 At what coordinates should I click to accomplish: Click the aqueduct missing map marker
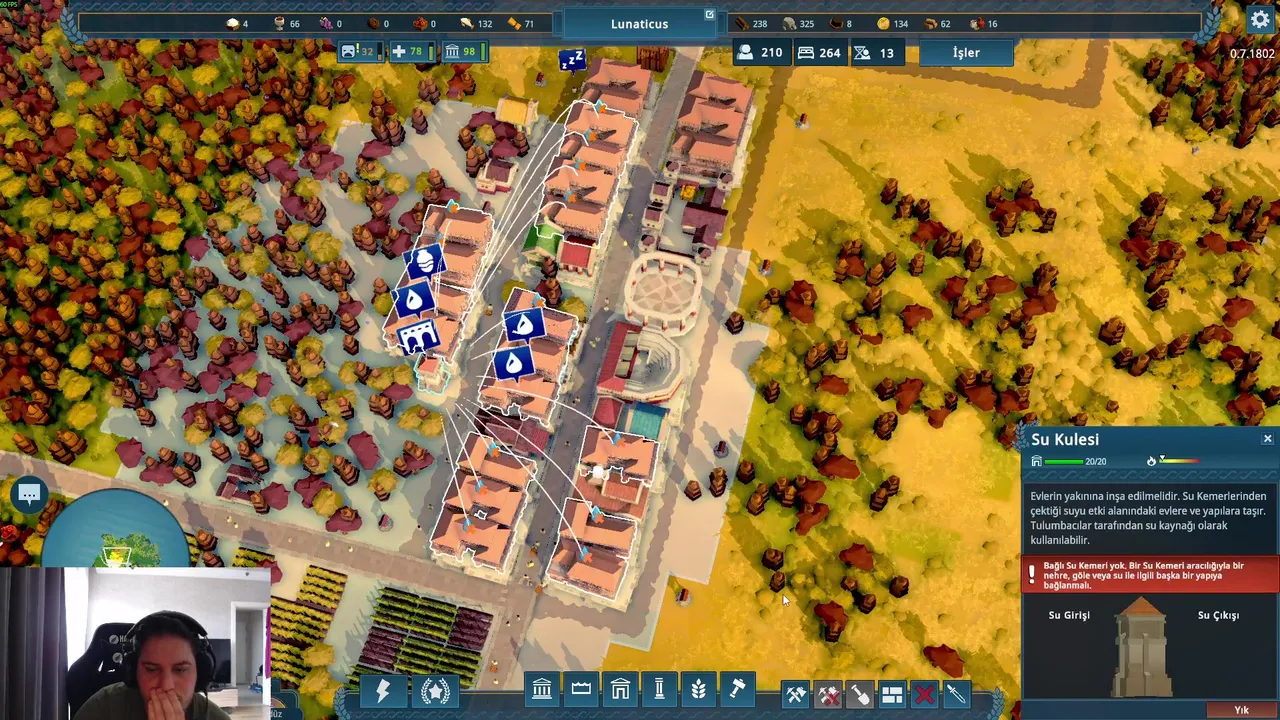point(420,338)
